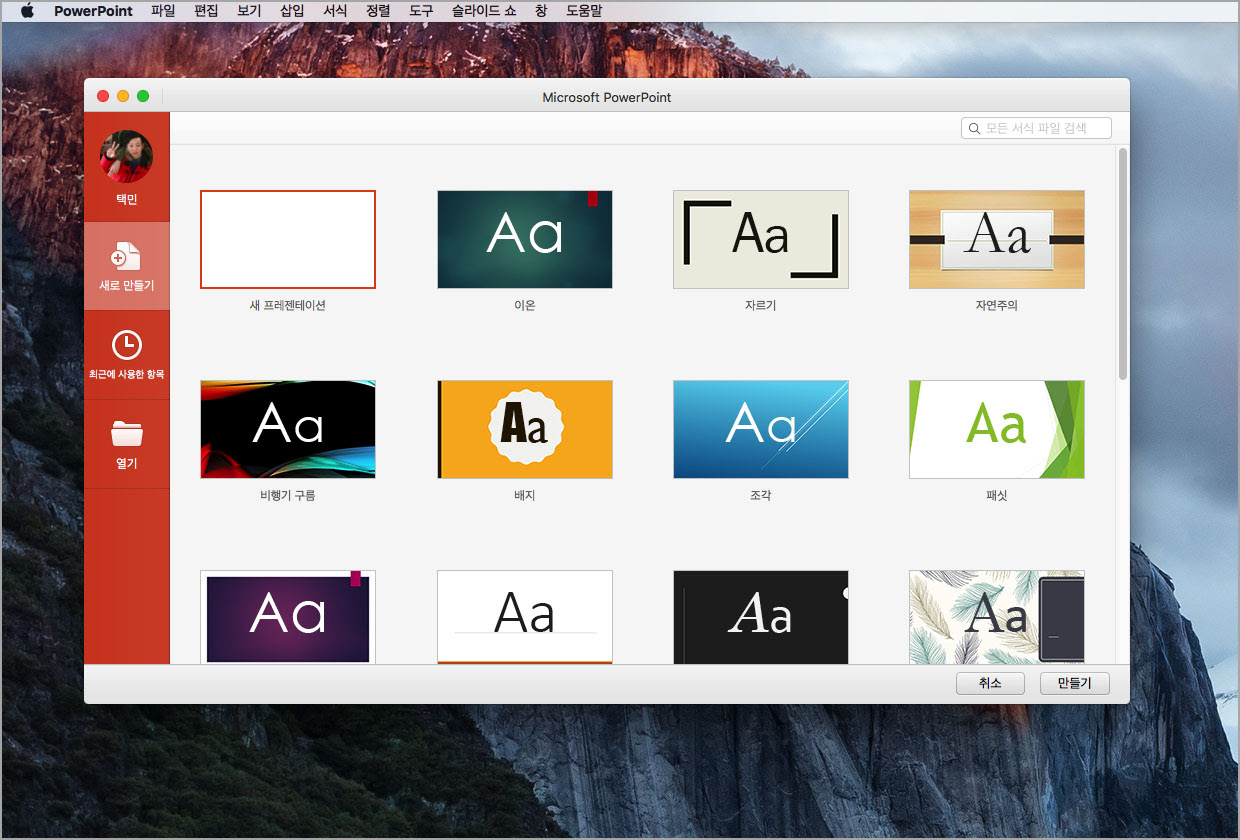Click the 조각 label
This screenshot has width=1240, height=840.
click(761, 495)
